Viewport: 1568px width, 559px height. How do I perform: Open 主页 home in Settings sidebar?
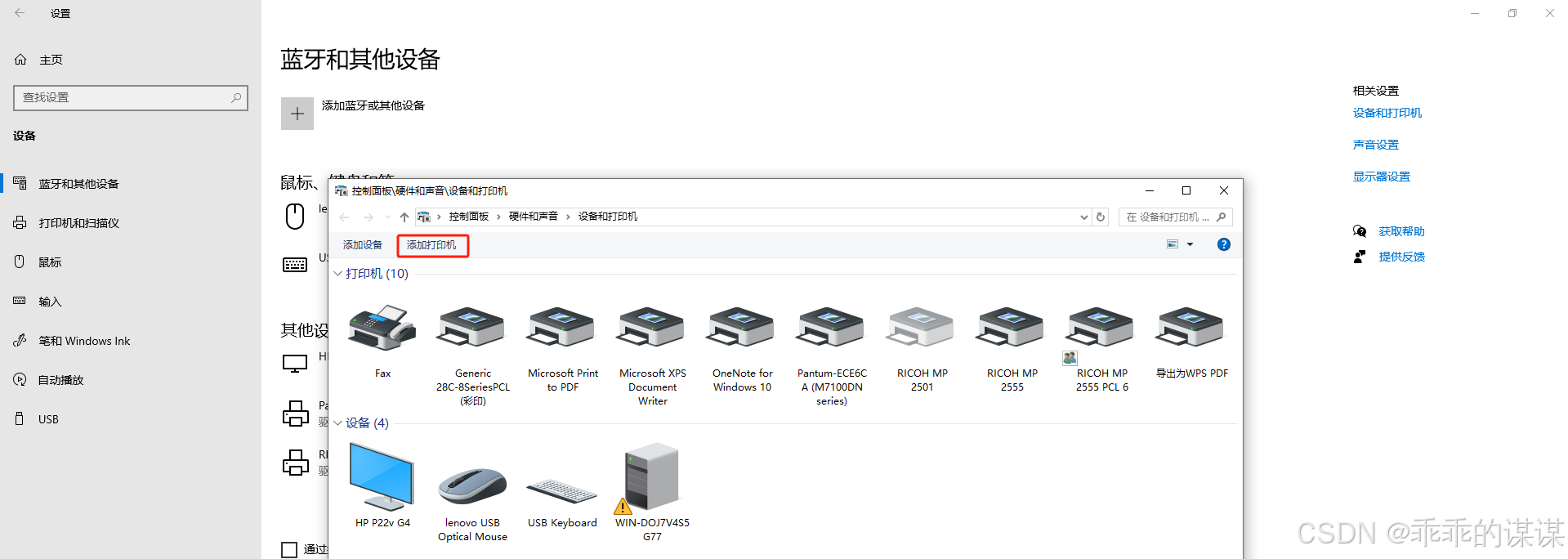point(131,60)
